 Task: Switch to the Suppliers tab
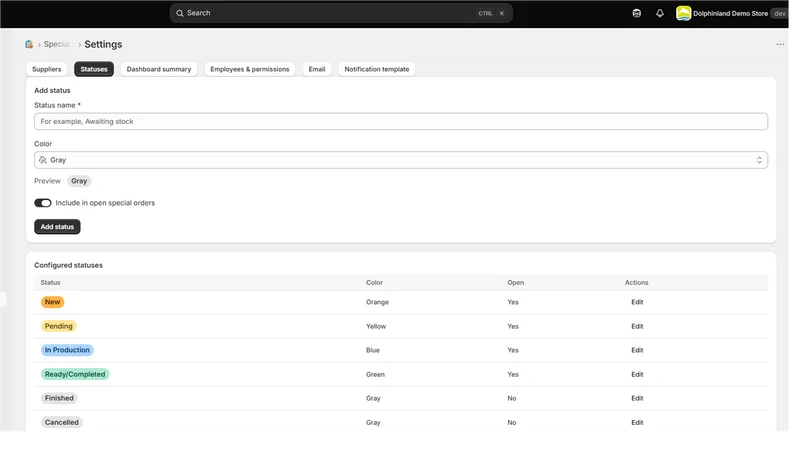(47, 70)
